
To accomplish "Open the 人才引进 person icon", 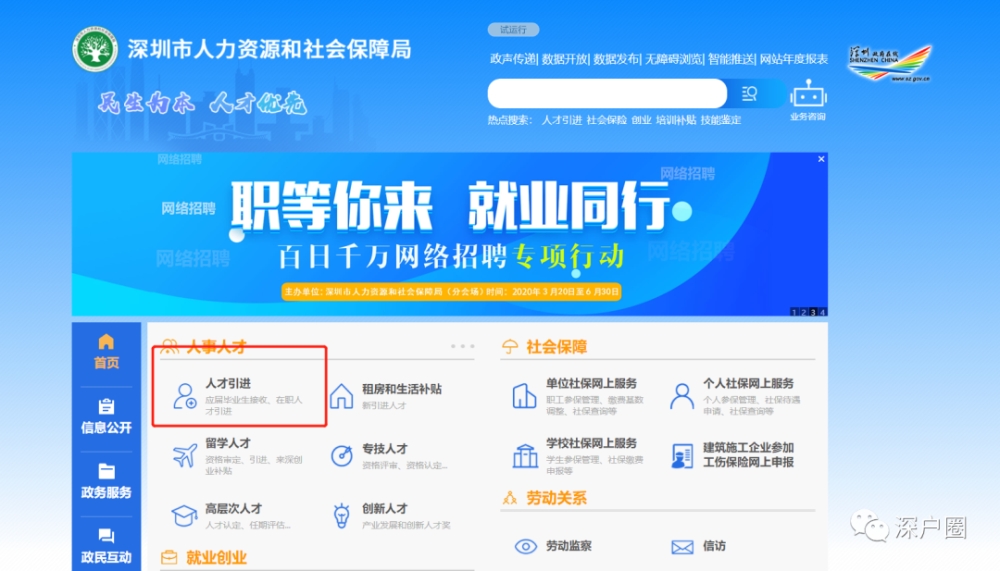I will (185, 396).
